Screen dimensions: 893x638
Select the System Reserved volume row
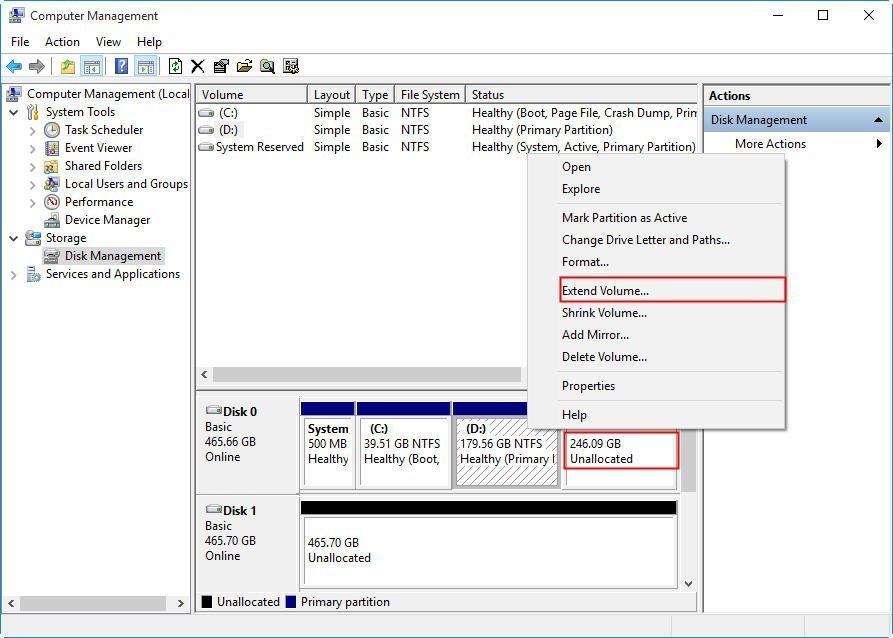(x=446, y=147)
